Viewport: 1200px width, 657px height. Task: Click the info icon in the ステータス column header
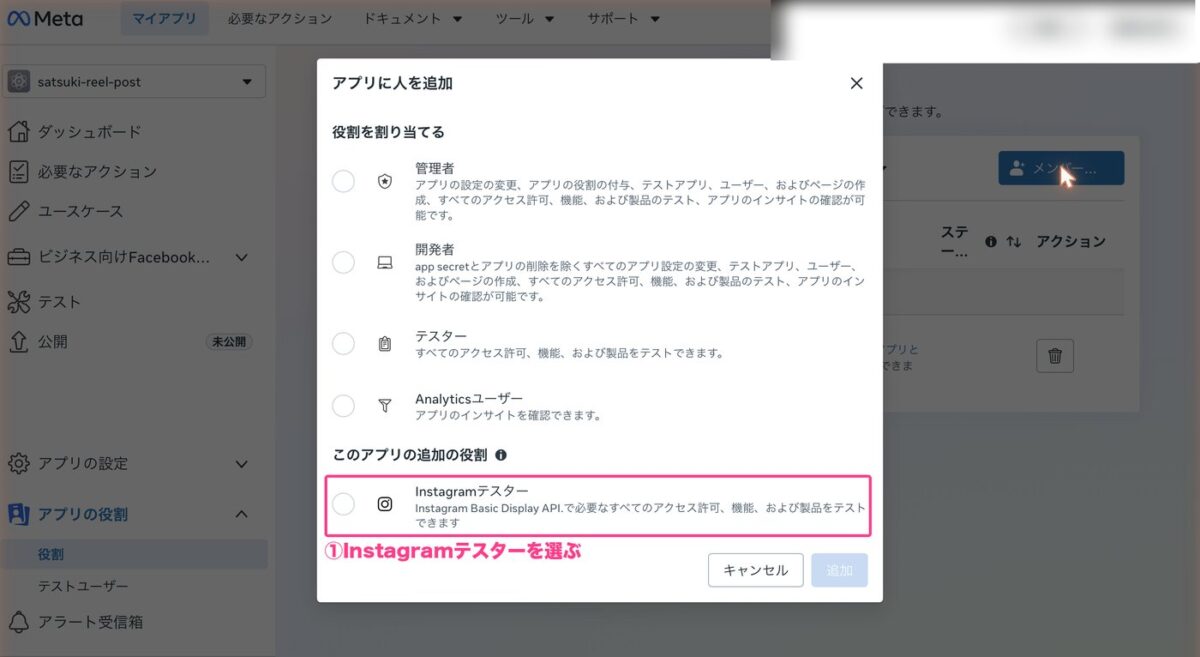991,241
